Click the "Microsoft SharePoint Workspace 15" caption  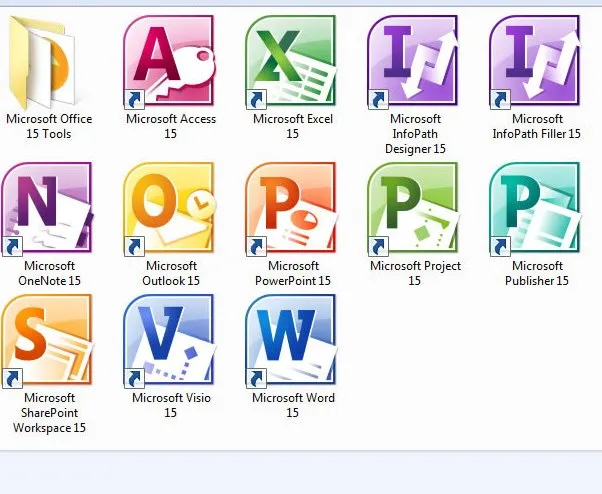tap(49, 412)
